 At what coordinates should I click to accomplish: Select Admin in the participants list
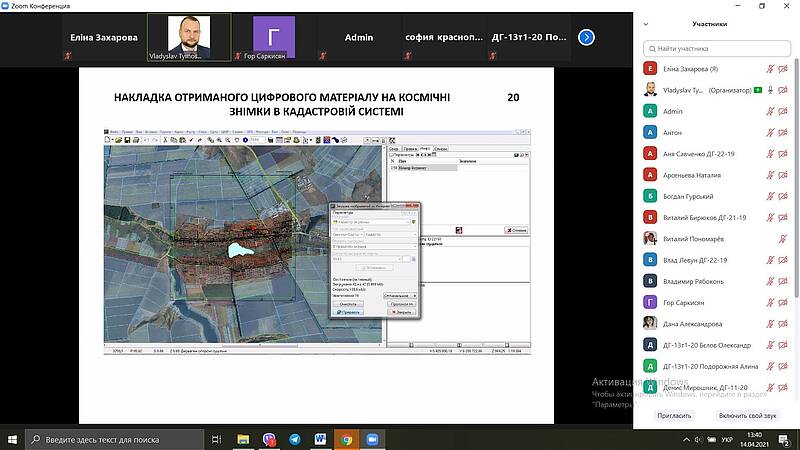pyautogui.click(x=716, y=111)
